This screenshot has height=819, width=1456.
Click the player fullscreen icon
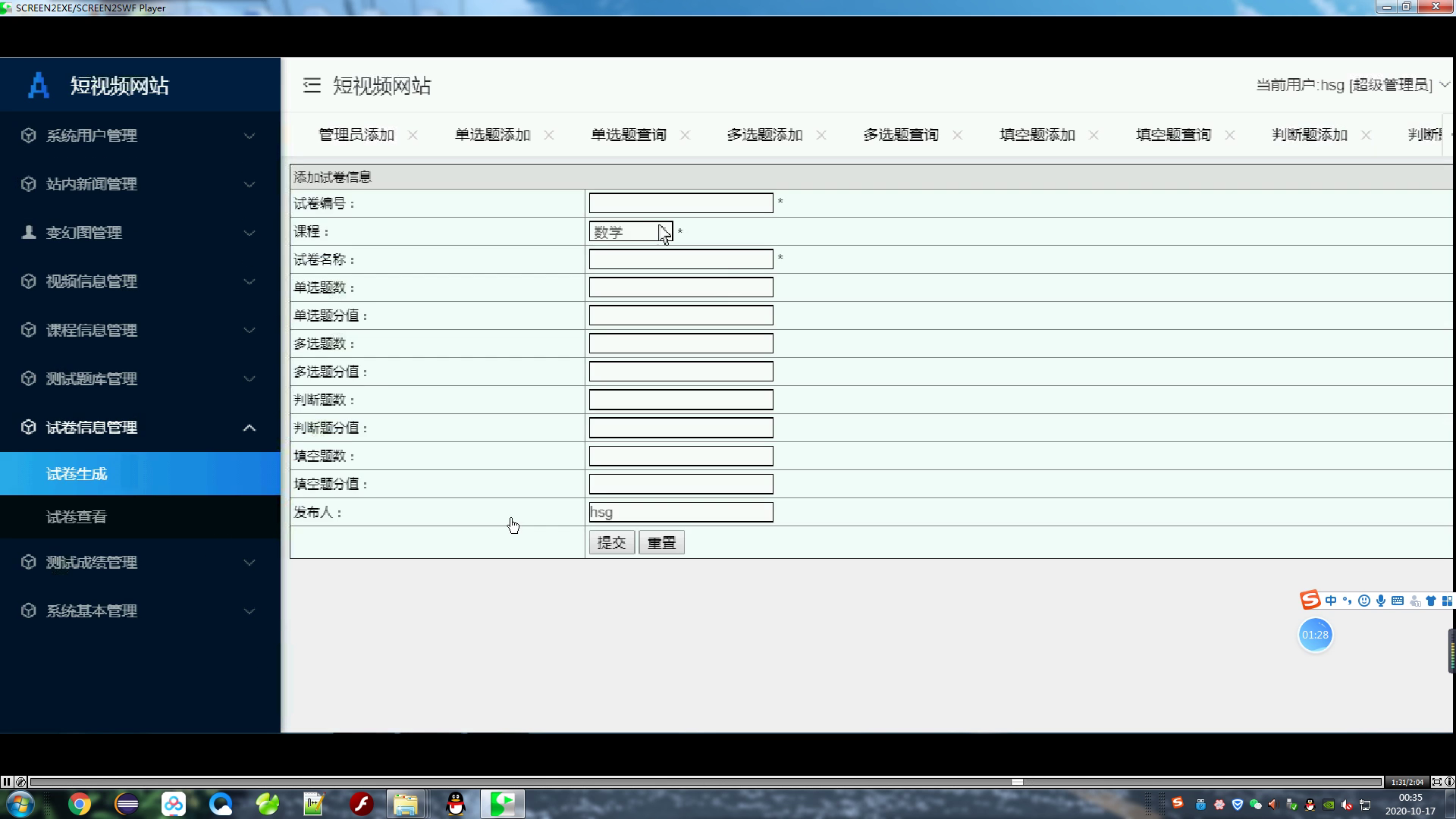click(1436, 782)
